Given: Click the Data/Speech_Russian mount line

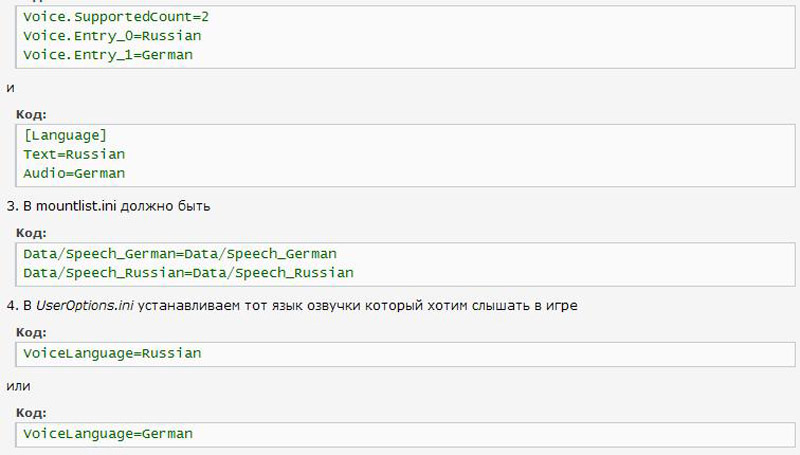Looking at the screenshot, I should (x=188, y=272).
